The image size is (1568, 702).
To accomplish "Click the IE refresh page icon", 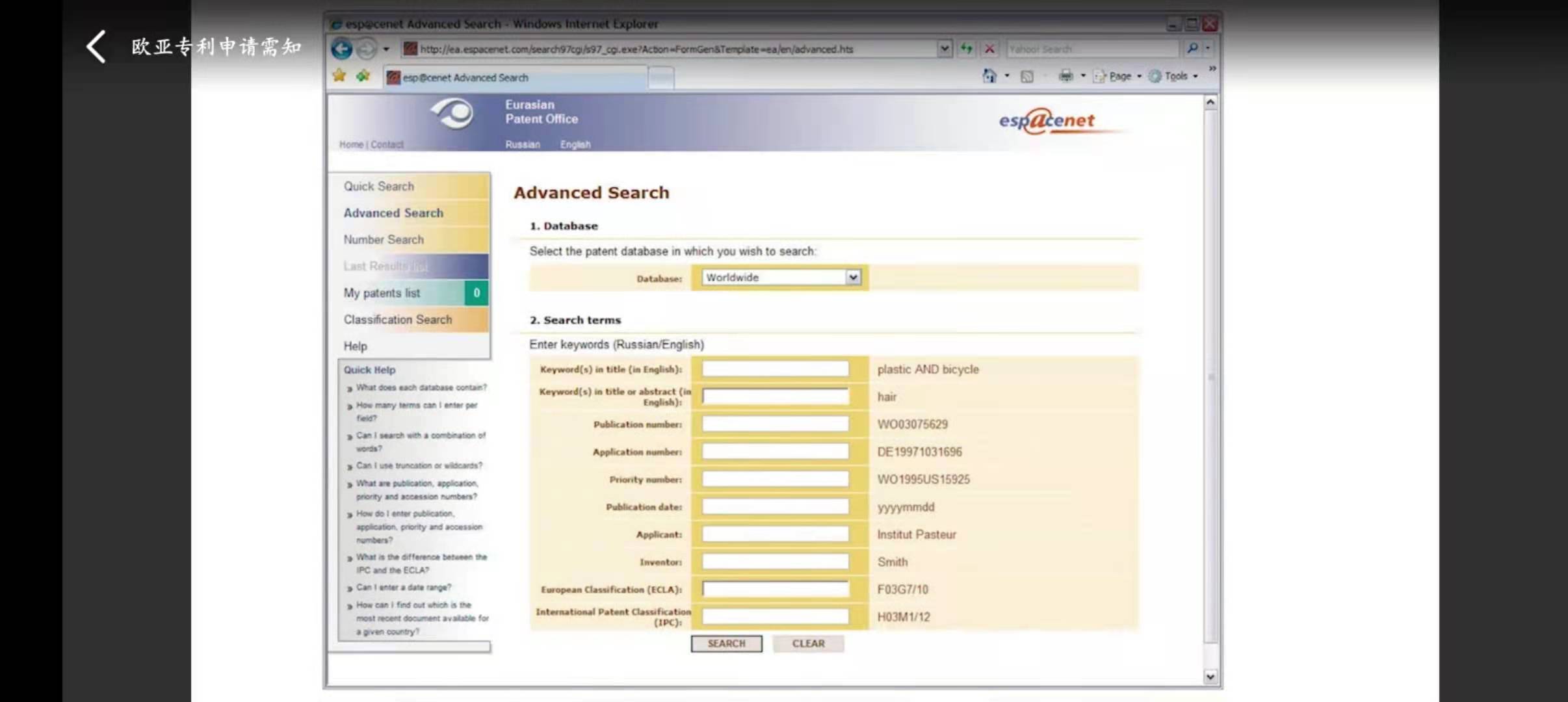I will pyautogui.click(x=967, y=49).
